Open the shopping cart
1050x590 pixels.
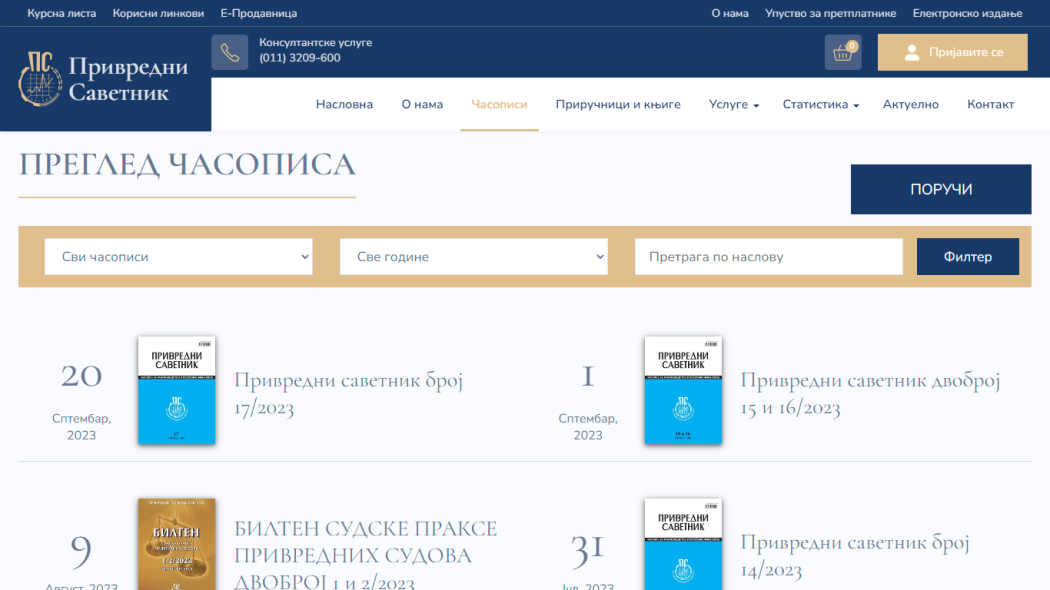(x=842, y=52)
